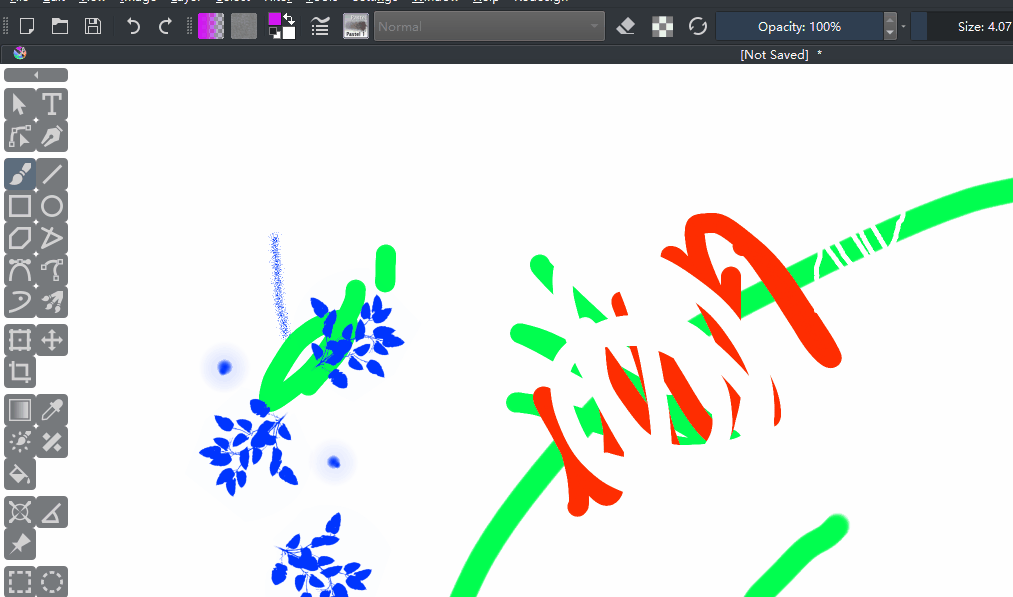This screenshot has width=1013, height=597.
Task: Select the Select Shapes arrow tool
Action: (19, 104)
